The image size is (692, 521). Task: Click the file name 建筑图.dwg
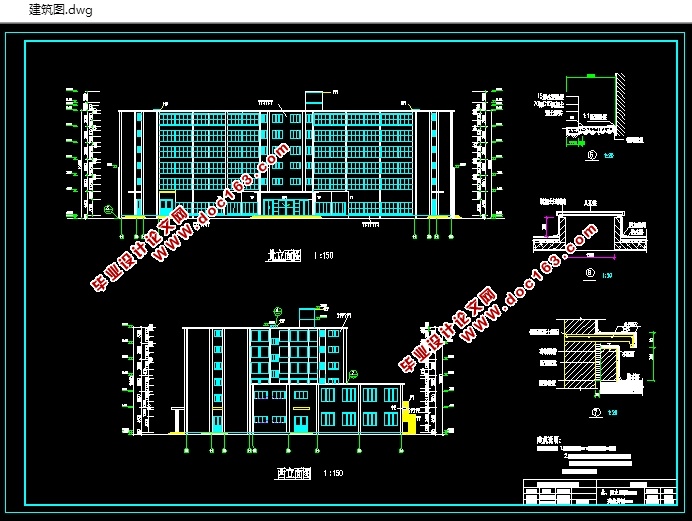click(60, 9)
